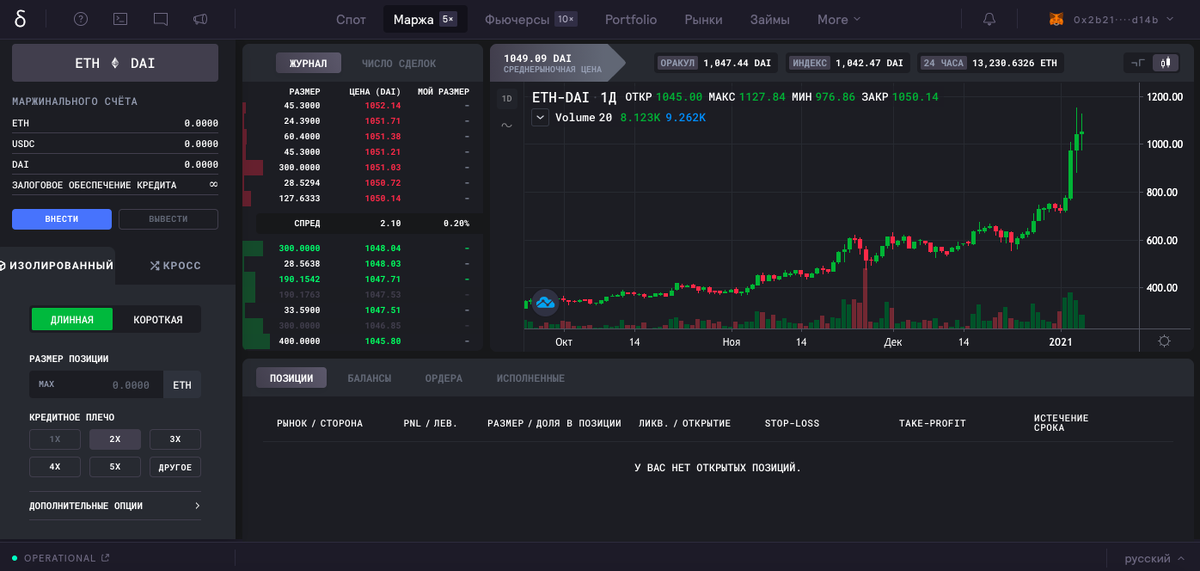Open the 1D timeframe selector
The width and height of the screenshot is (1200, 571).
[506, 98]
